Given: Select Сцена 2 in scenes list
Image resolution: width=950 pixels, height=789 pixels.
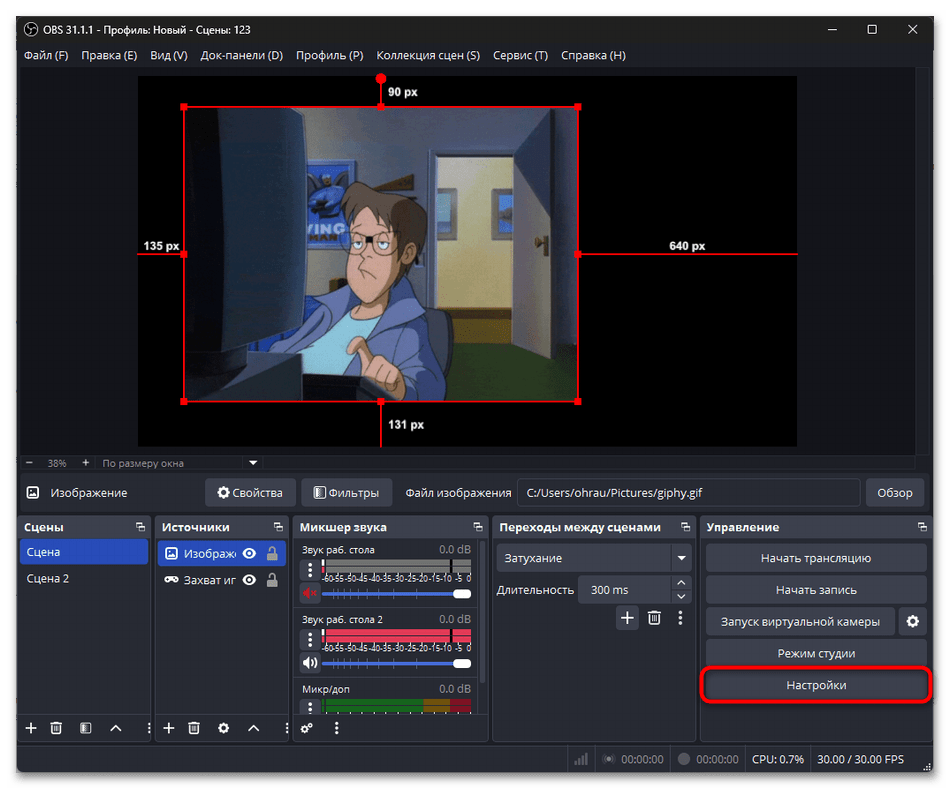Looking at the screenshot, I should [84, 579].
